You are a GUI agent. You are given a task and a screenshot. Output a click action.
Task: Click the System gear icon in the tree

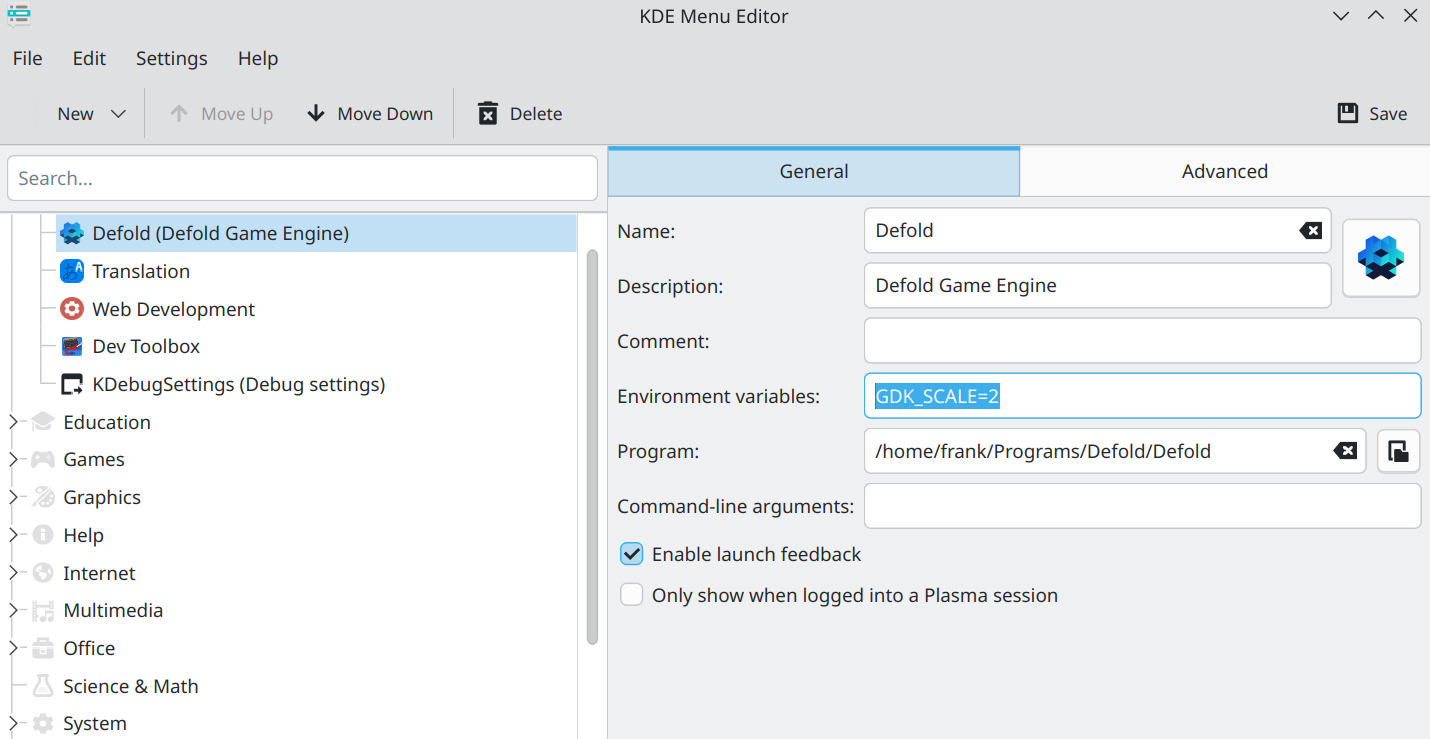click(x=42, y=723)
